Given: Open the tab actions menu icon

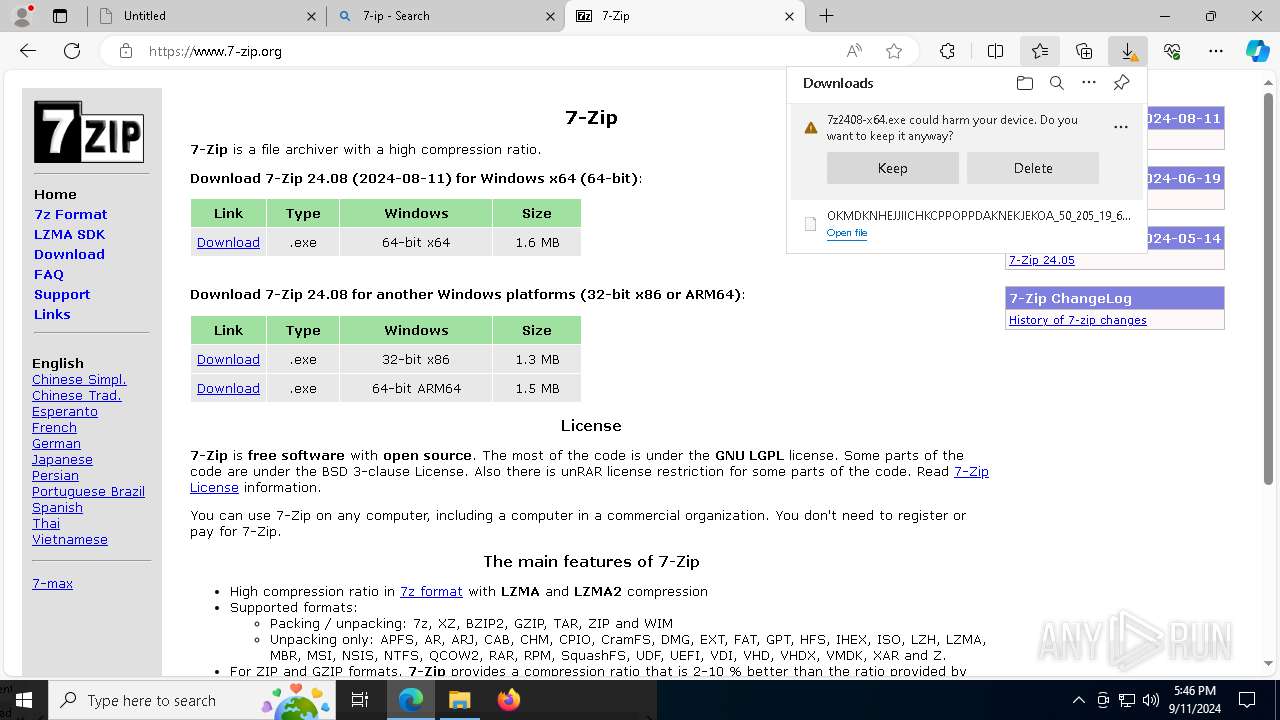Looking at the screenshot, I should (x=60, y=16).
